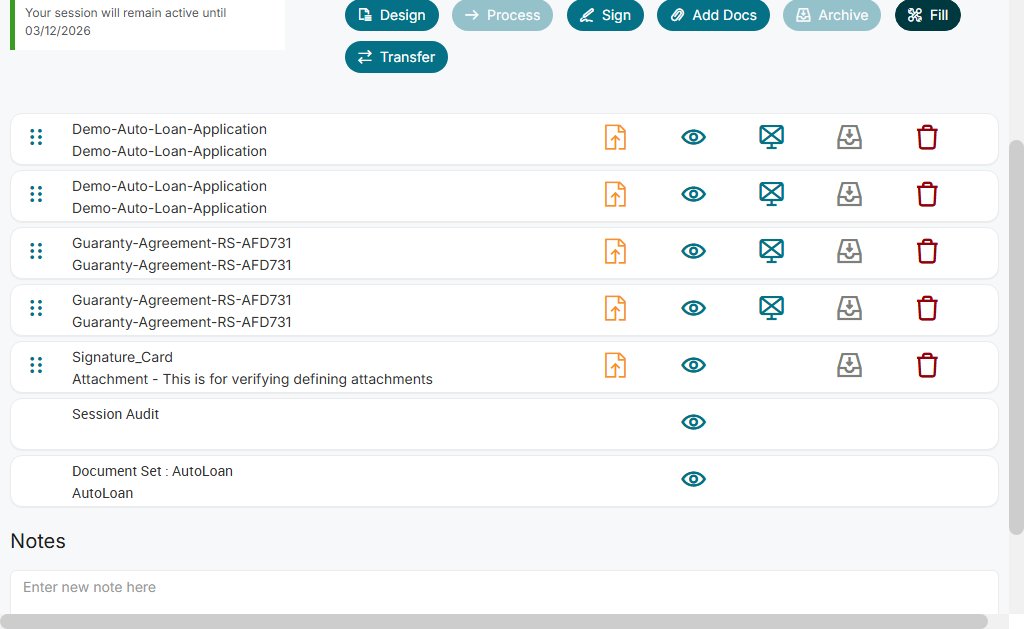Click 'Attachment - This is for verifying defining attachments' text

coord(252,379)
